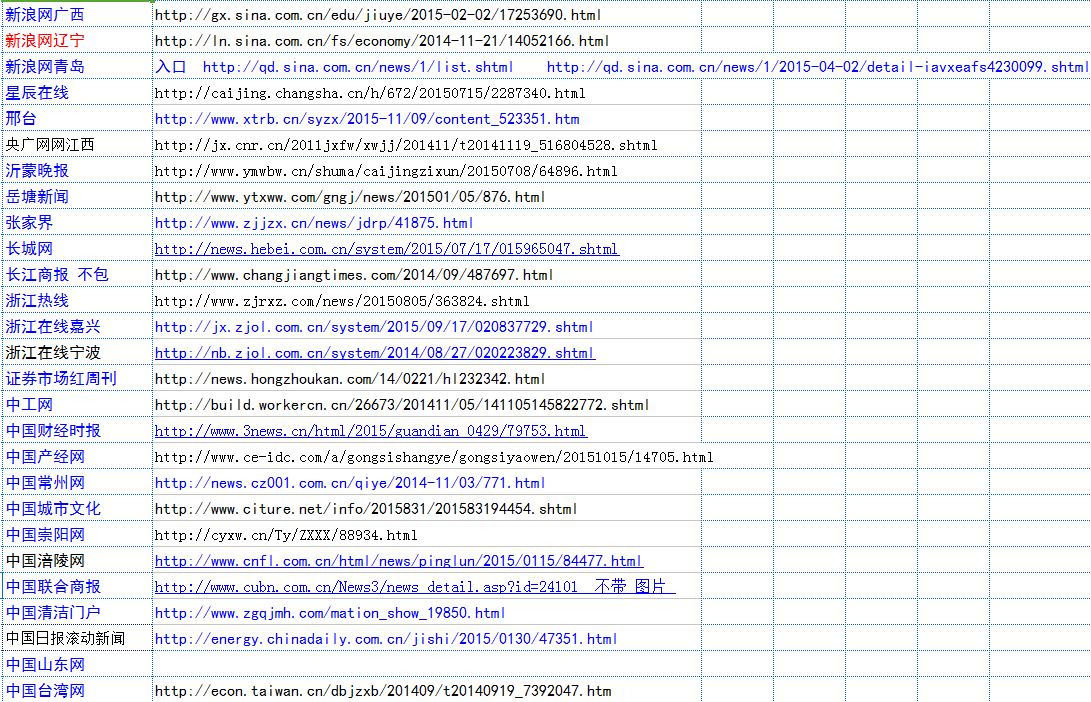Click the jx.cnr.cn URL cell
Image resolution: width=1091 pixels, height=702 pixels.
pyautogui.click(x=427, y=144)
